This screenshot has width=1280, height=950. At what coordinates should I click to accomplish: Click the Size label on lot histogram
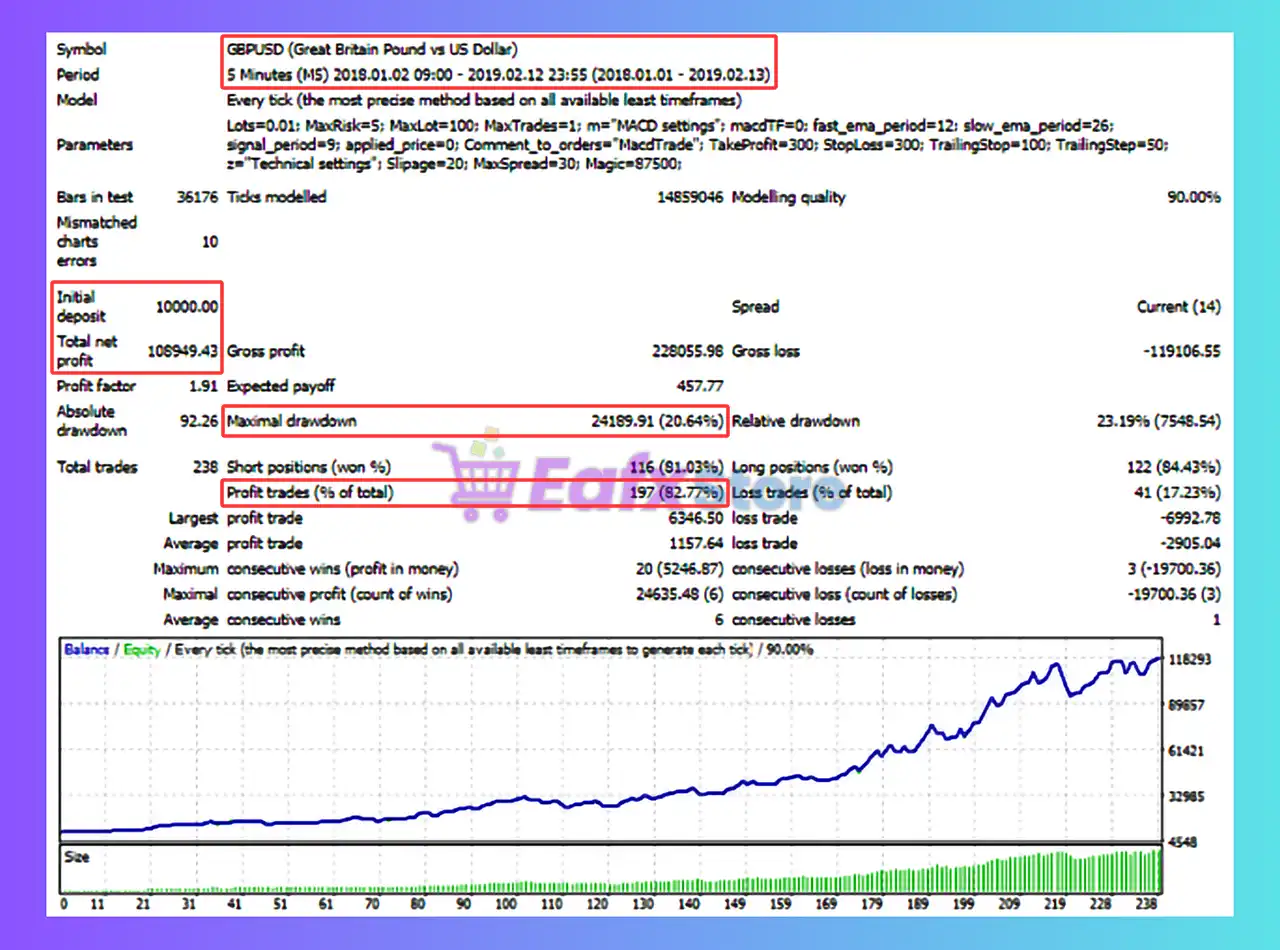[x=78, y=856]
